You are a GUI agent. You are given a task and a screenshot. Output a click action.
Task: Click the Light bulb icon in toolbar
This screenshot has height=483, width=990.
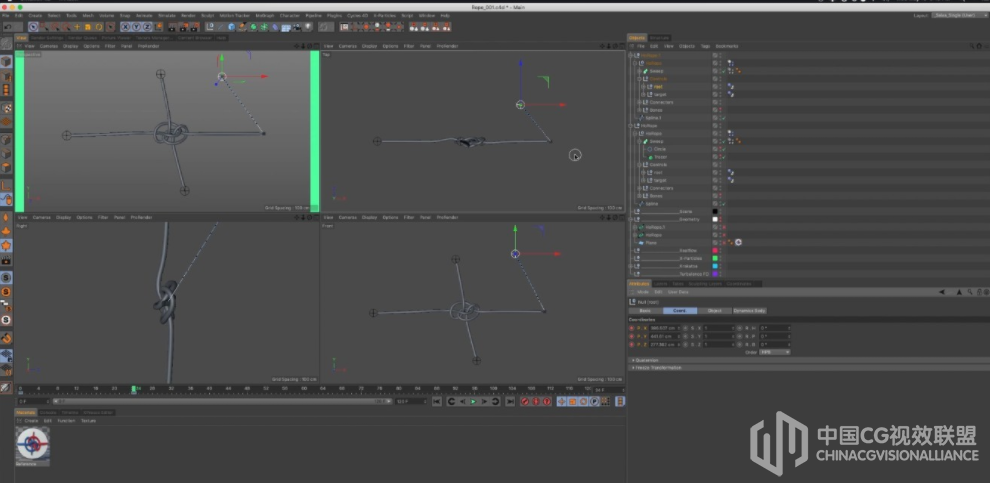point(308,27)
